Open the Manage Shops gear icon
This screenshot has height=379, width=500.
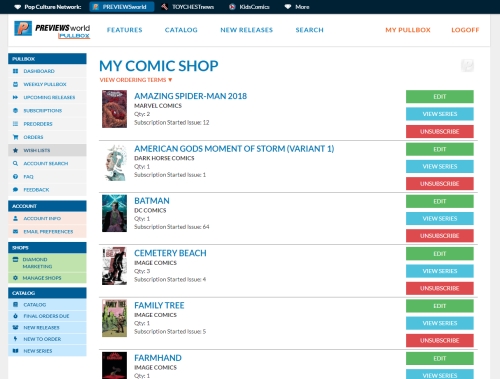(x=15, y=278)
